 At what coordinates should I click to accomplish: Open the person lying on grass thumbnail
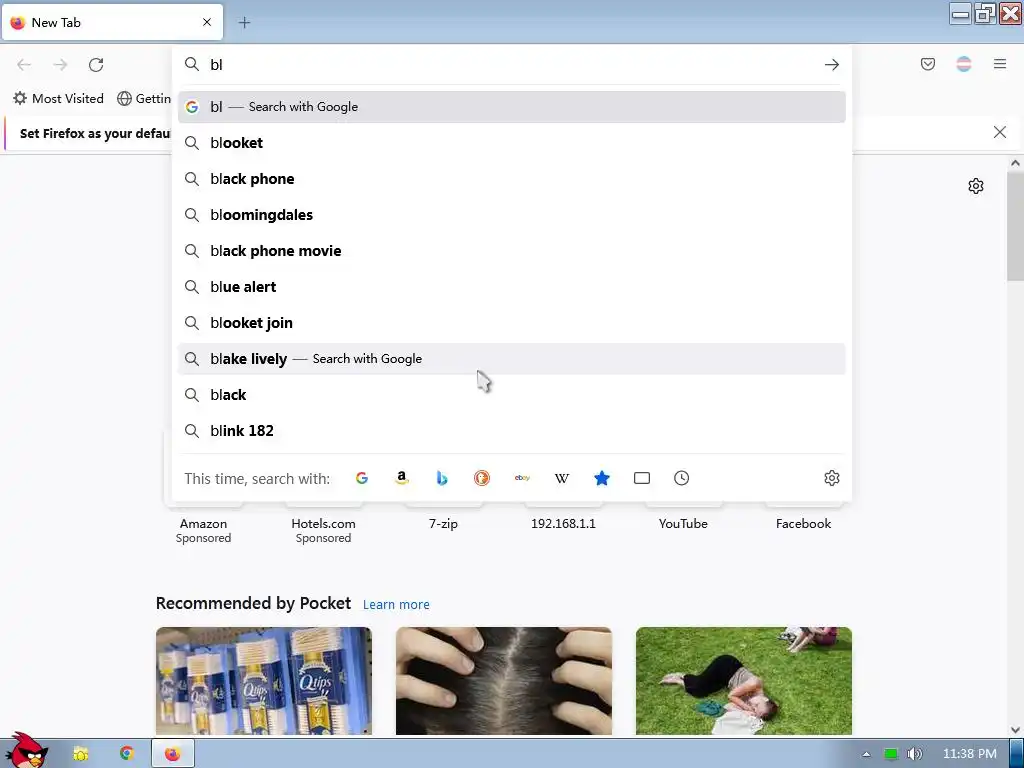[744, 681]
